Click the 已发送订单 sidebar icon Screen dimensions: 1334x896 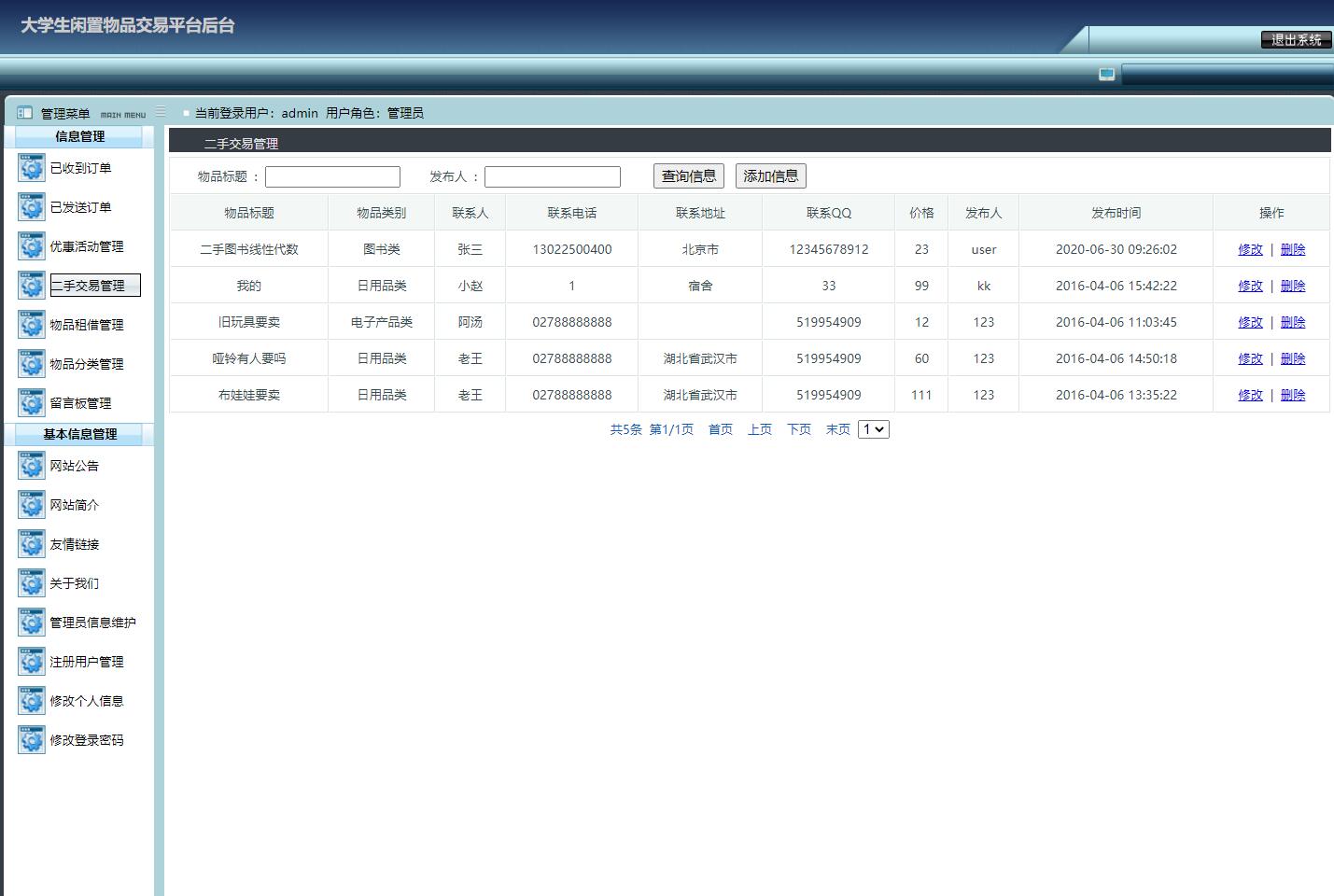click(31, 207)
